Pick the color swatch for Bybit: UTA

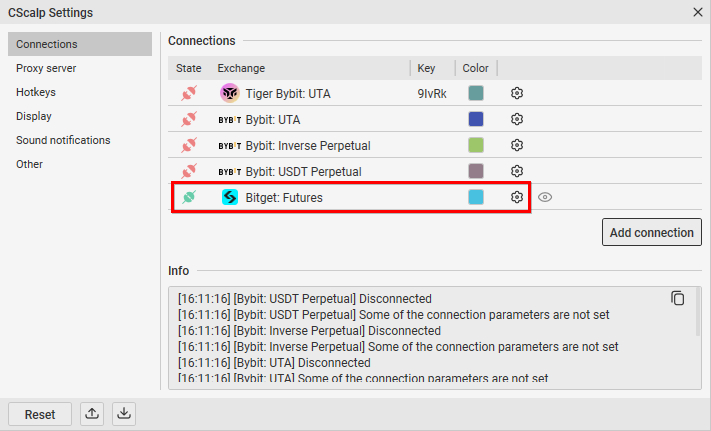tap(476, 119)
